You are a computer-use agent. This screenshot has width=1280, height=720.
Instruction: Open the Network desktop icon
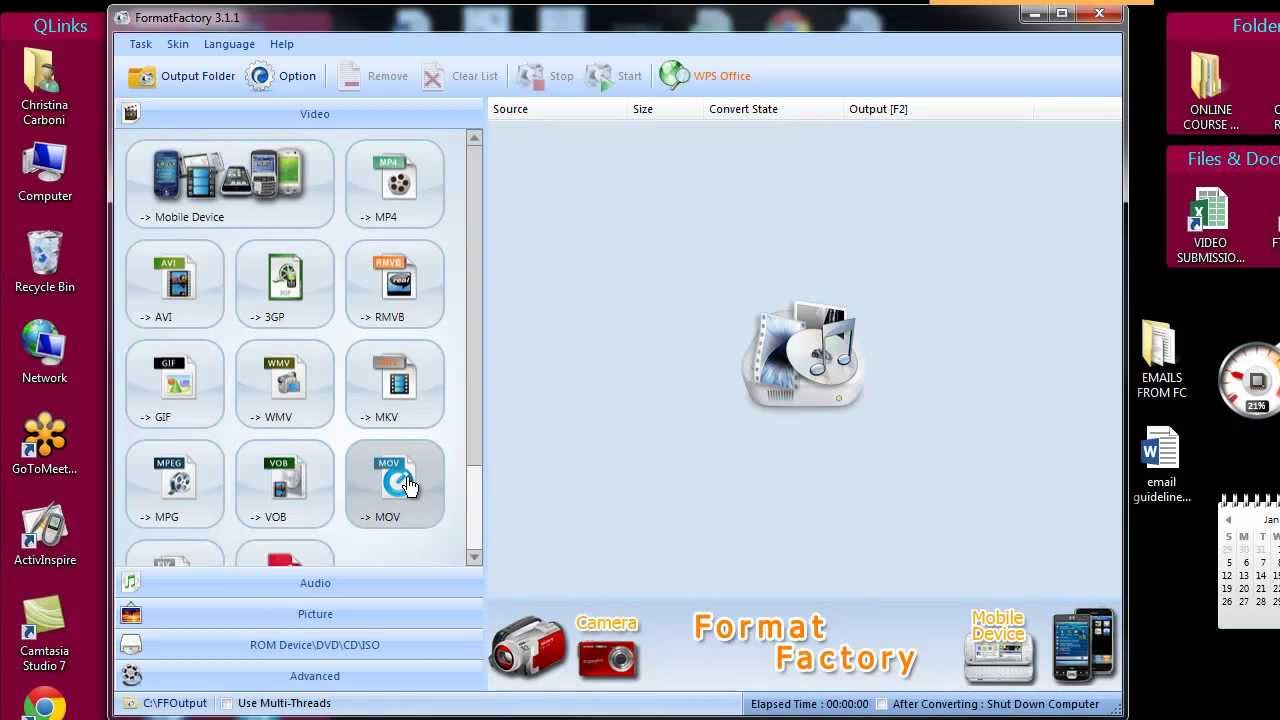pyautogui.click(x=45, y=352)
